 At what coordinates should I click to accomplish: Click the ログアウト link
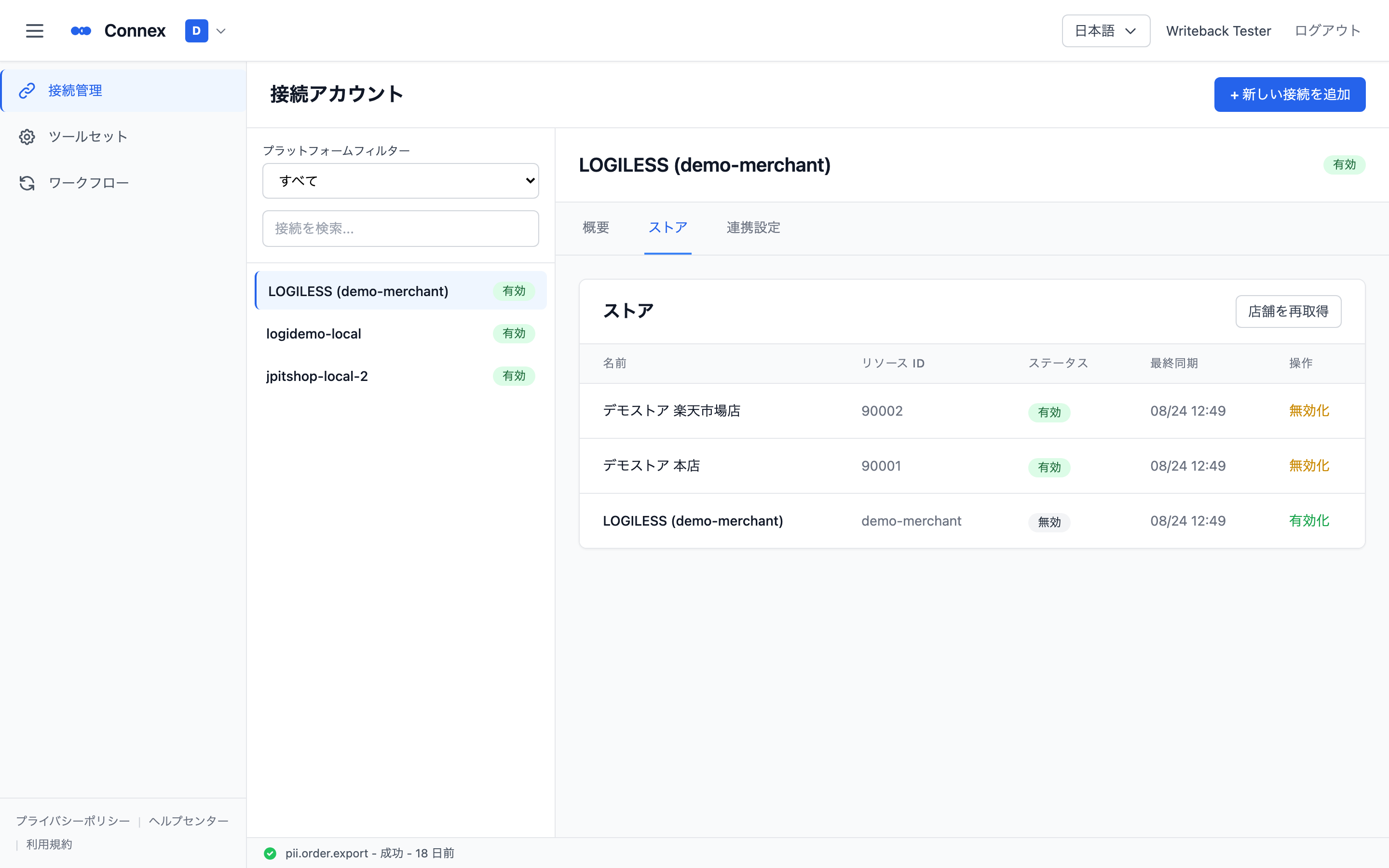[1328, 31]
